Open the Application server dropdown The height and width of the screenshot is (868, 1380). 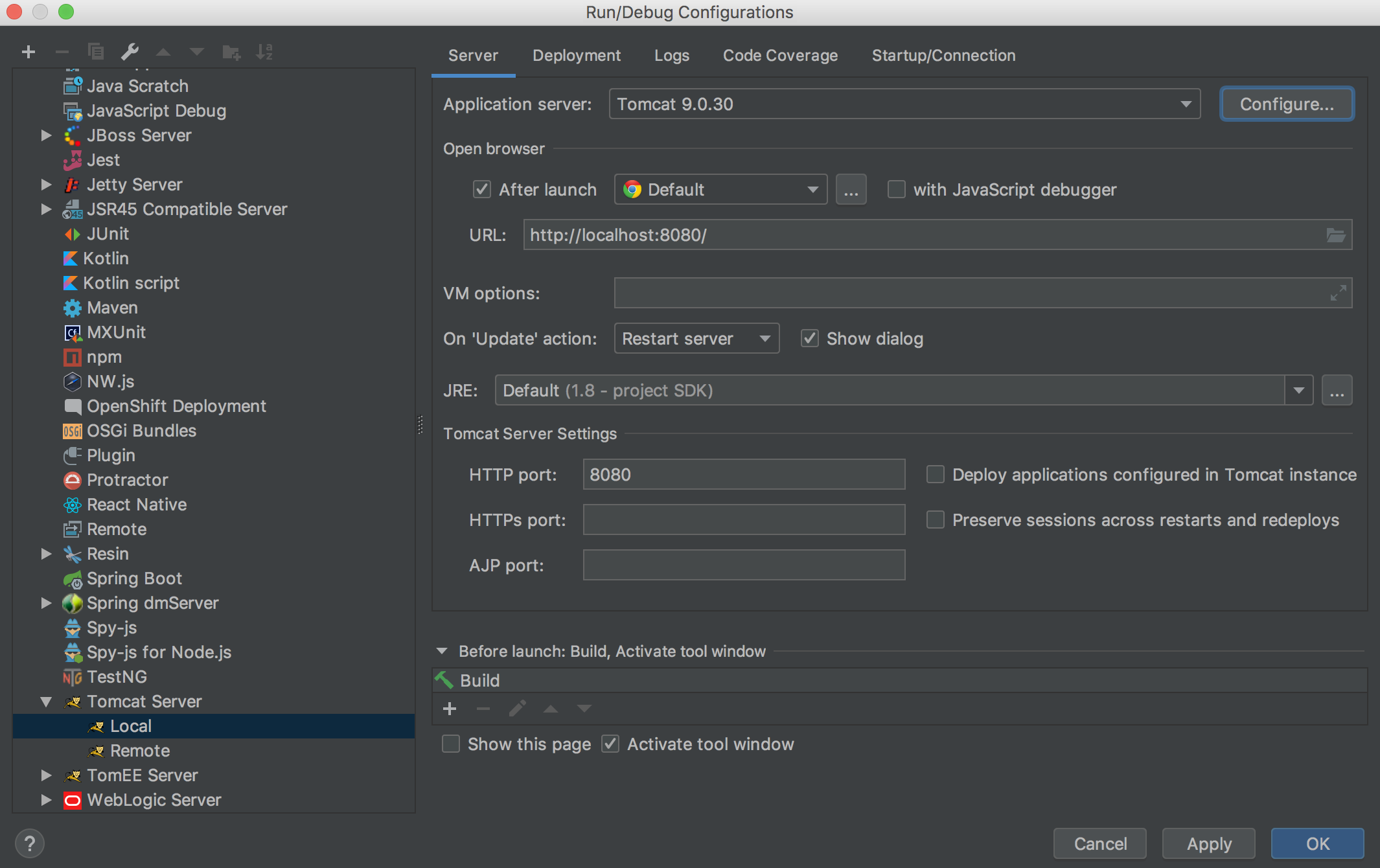(x=904, y=104)
